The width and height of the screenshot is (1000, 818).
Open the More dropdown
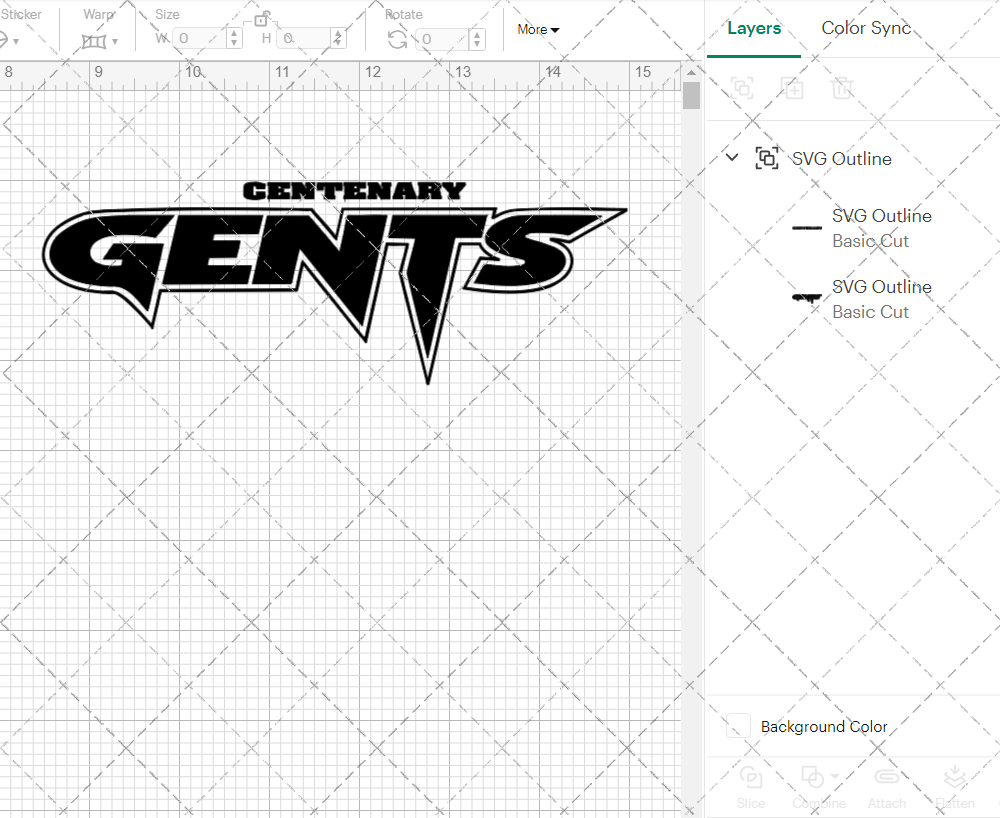click(537, 30)
